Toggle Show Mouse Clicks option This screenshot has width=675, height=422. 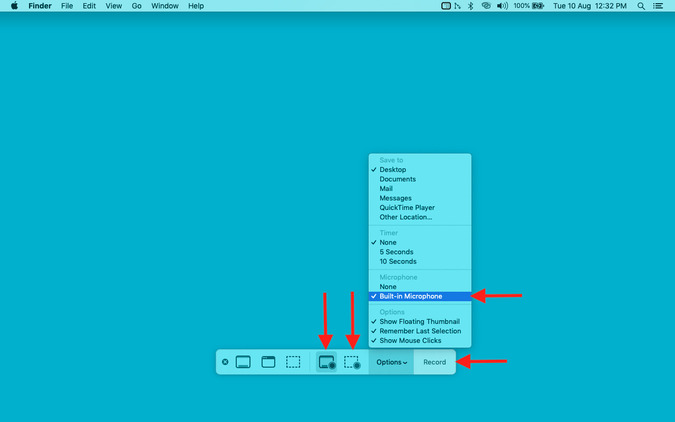click(x=420, y=341)
